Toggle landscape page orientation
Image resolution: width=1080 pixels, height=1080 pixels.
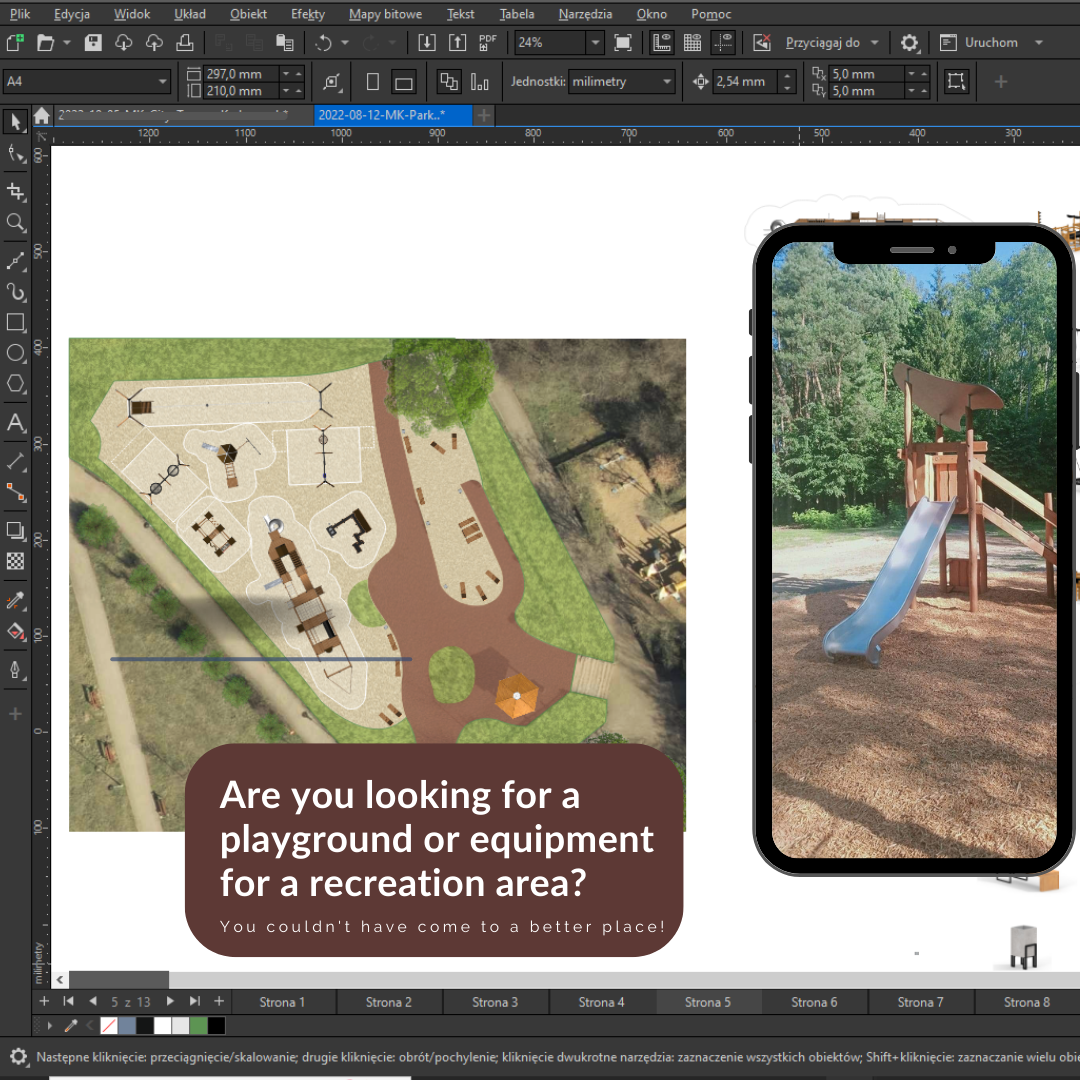coord(404,82)
